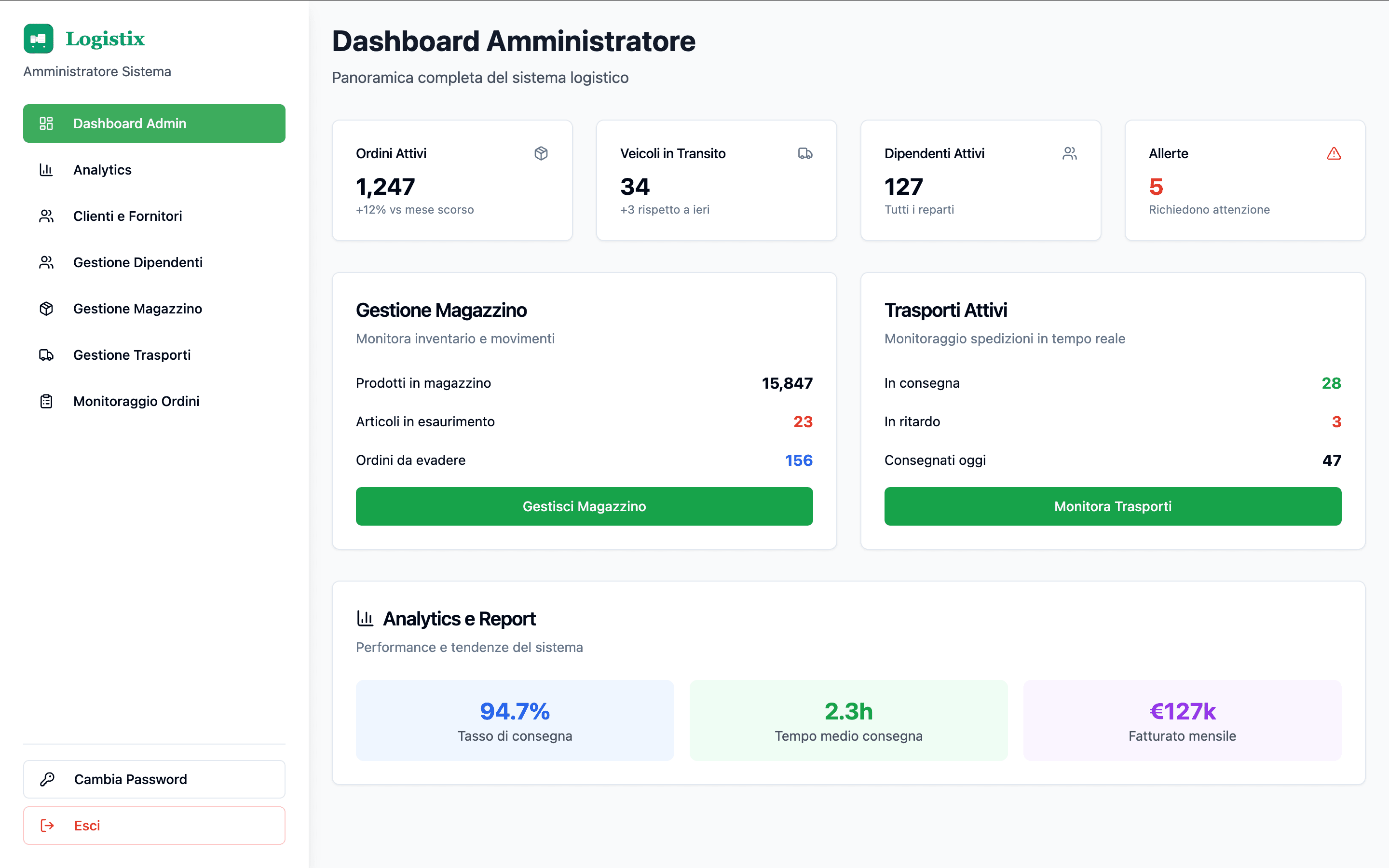Click the package icon in Ordini Attivi card

(541, 153)
